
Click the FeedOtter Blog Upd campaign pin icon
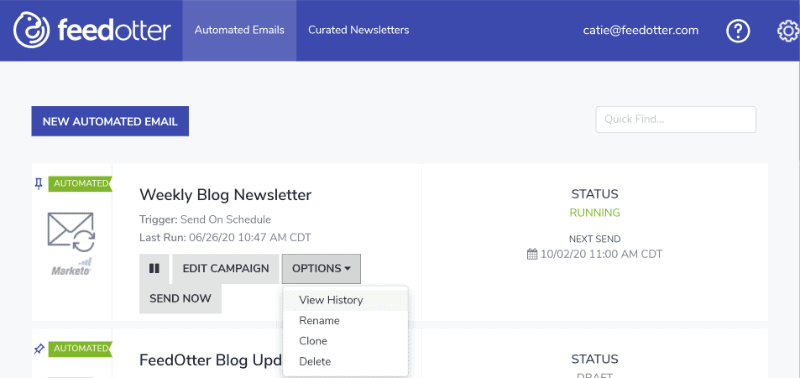pos(39,349)
